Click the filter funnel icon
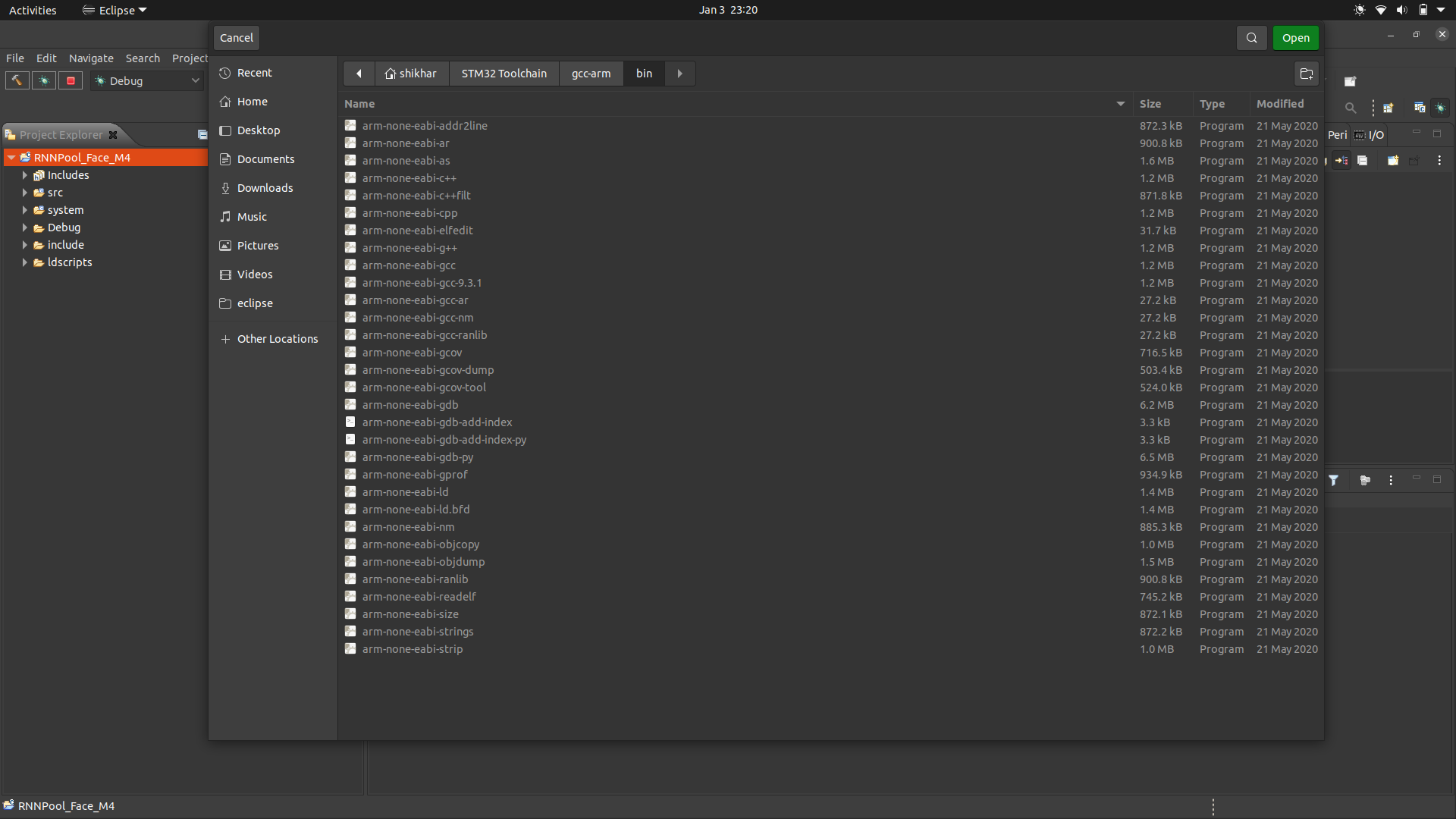1456x819 pixels. (x=1333, y=480)
